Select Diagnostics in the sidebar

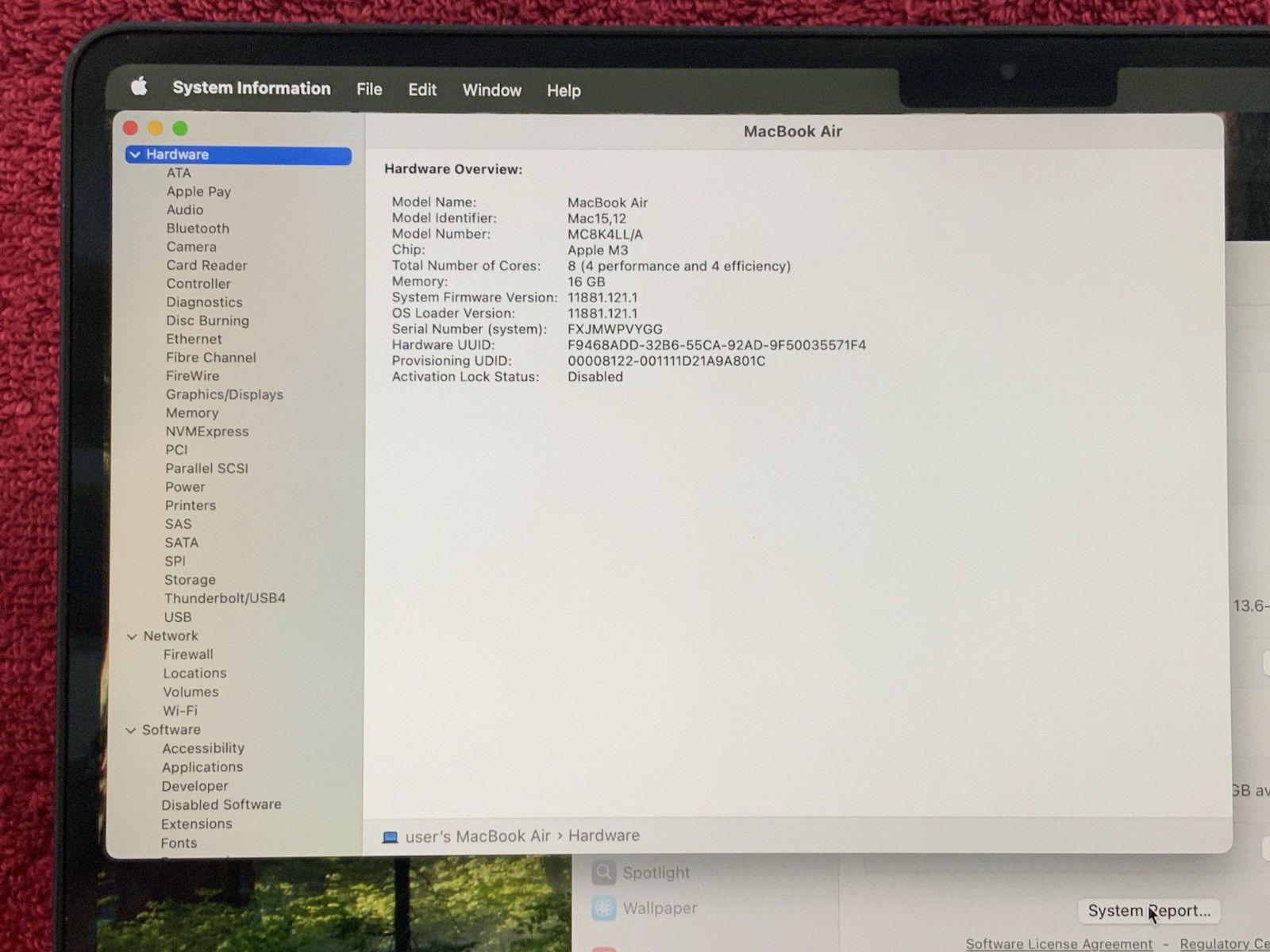point(204,302)
